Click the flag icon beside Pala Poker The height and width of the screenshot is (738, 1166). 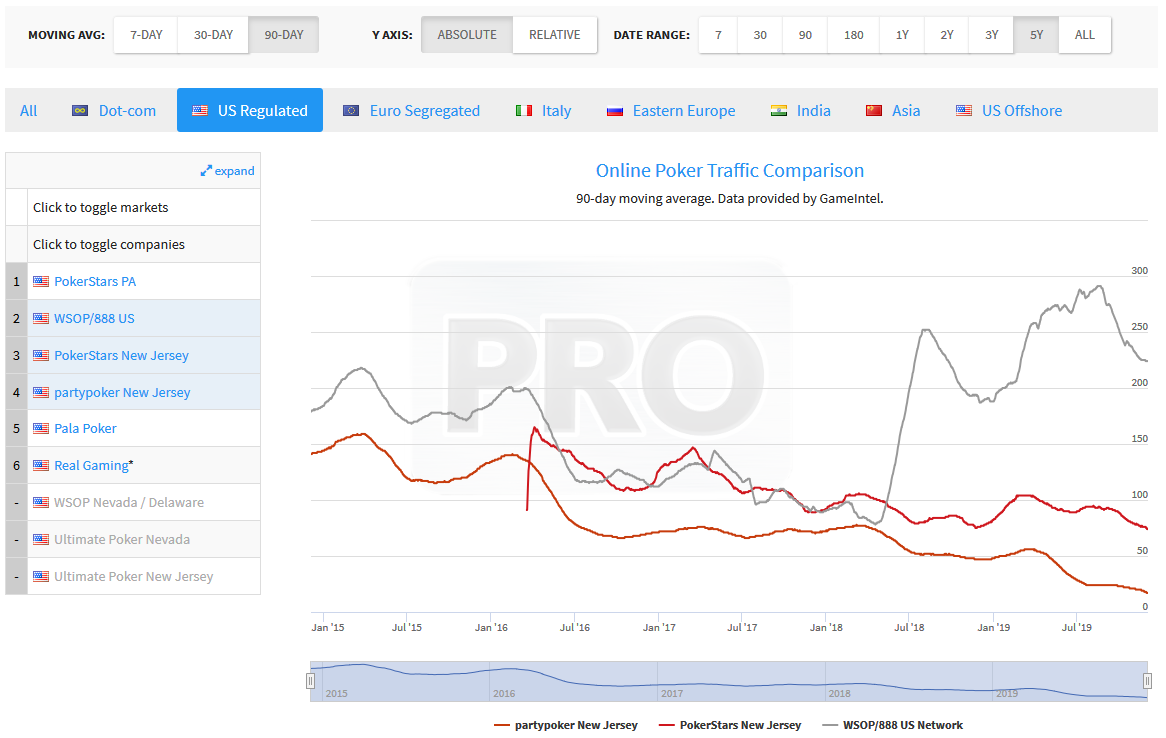click(x=41, y=429)
